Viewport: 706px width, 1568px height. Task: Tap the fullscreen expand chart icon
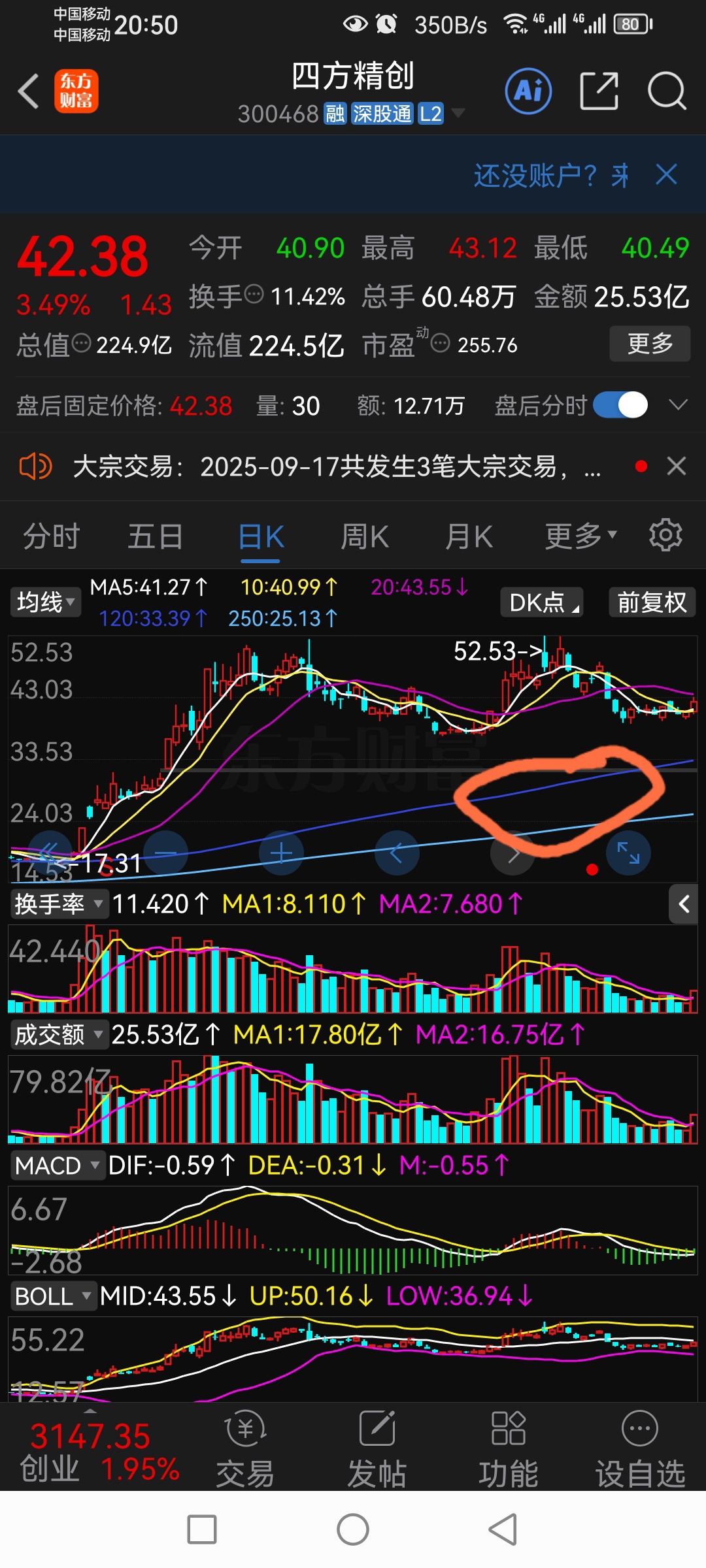pyautogui.click(x=628, y=853)
